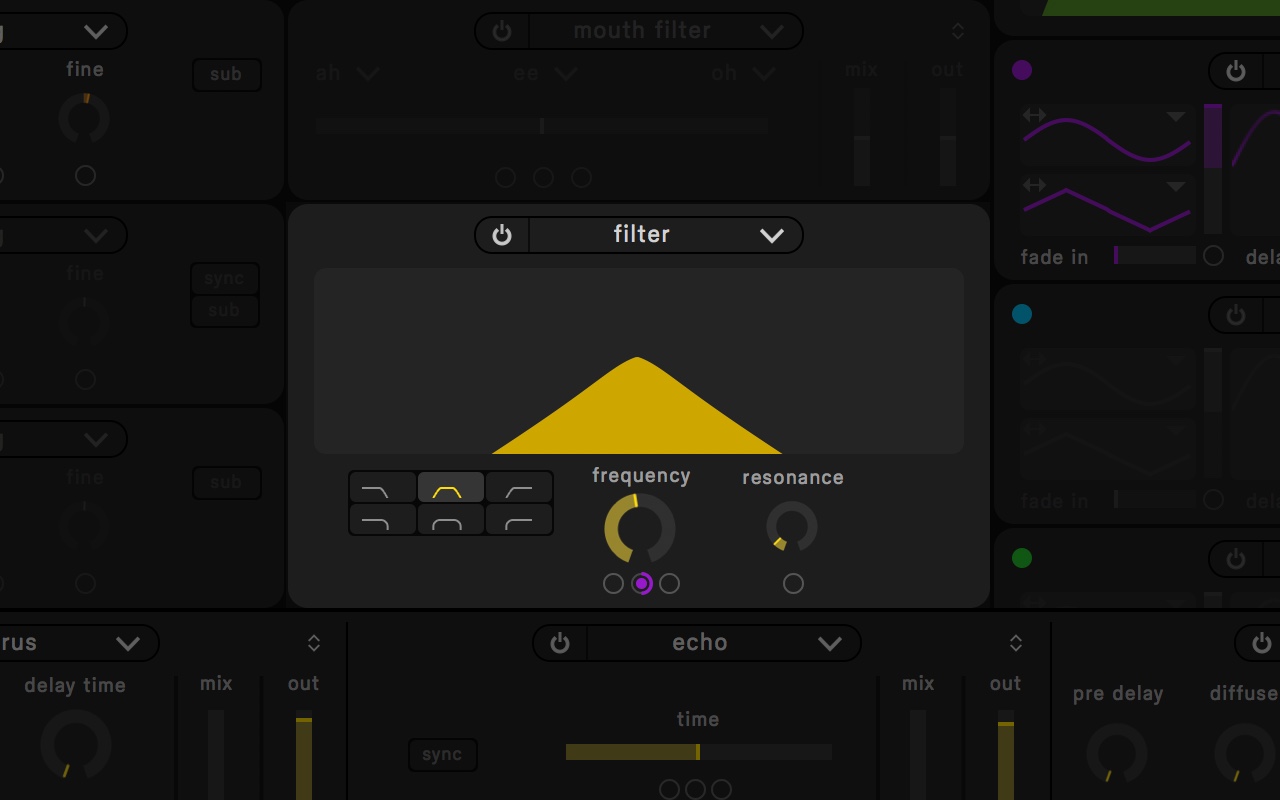Toggle the echo sync button
The height and width of the screenshot is (800, 1280).
442,755
